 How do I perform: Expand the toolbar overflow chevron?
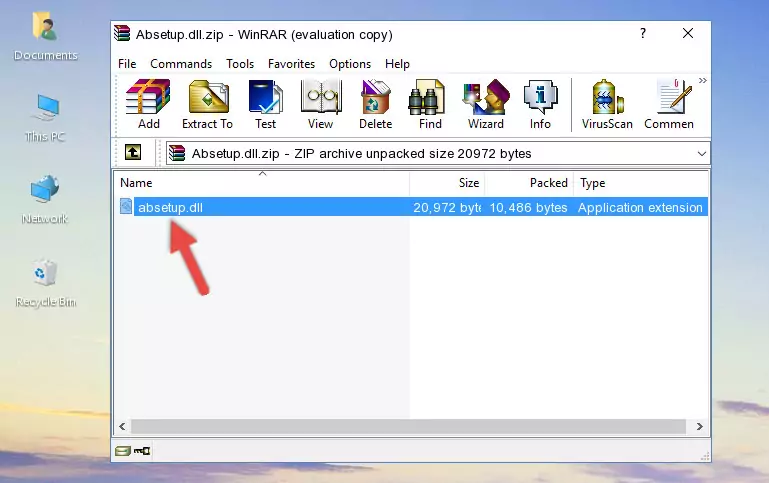coord(703,80)
